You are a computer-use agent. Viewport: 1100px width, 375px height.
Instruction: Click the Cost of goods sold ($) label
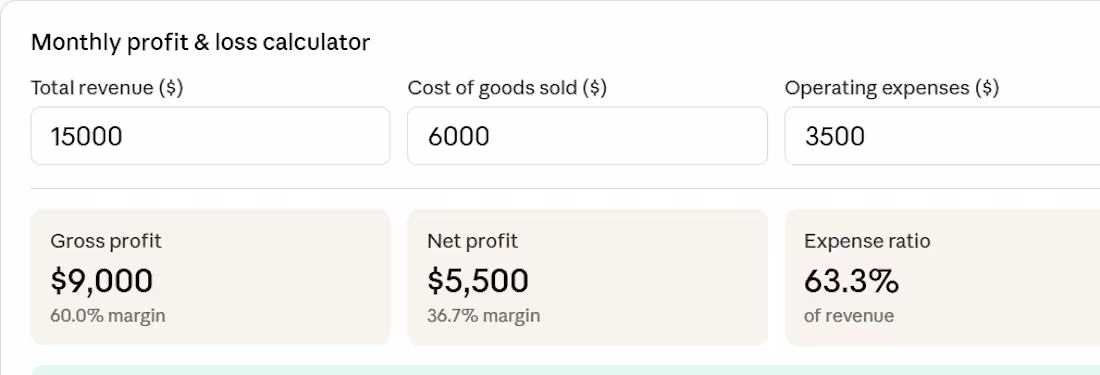click(x=507, y=88)
